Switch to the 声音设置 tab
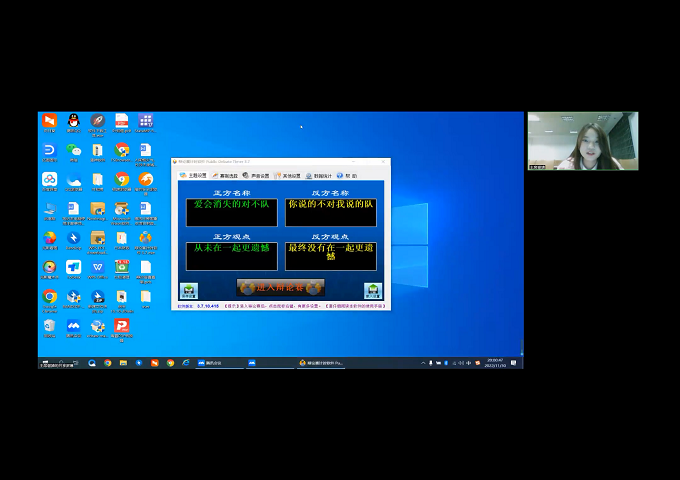Image resolution: width=680 pixels, height=480 pixels. [258, 175]
